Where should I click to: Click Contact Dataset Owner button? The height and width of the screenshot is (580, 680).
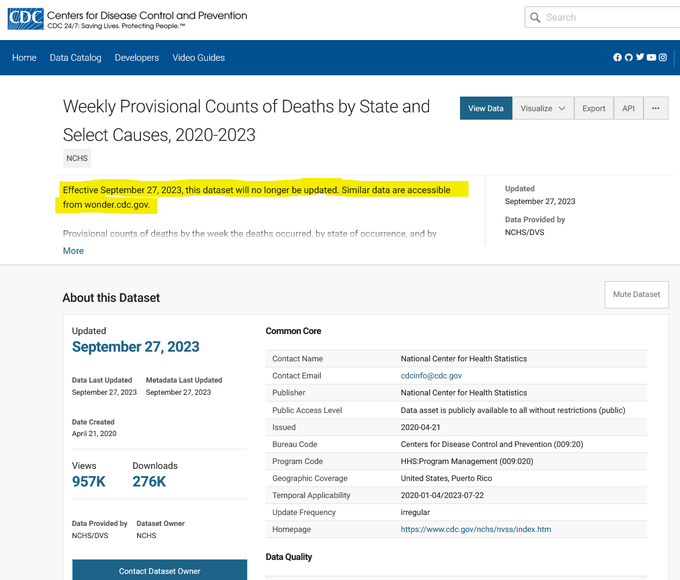pyautogui.click(x=160, y=570)
